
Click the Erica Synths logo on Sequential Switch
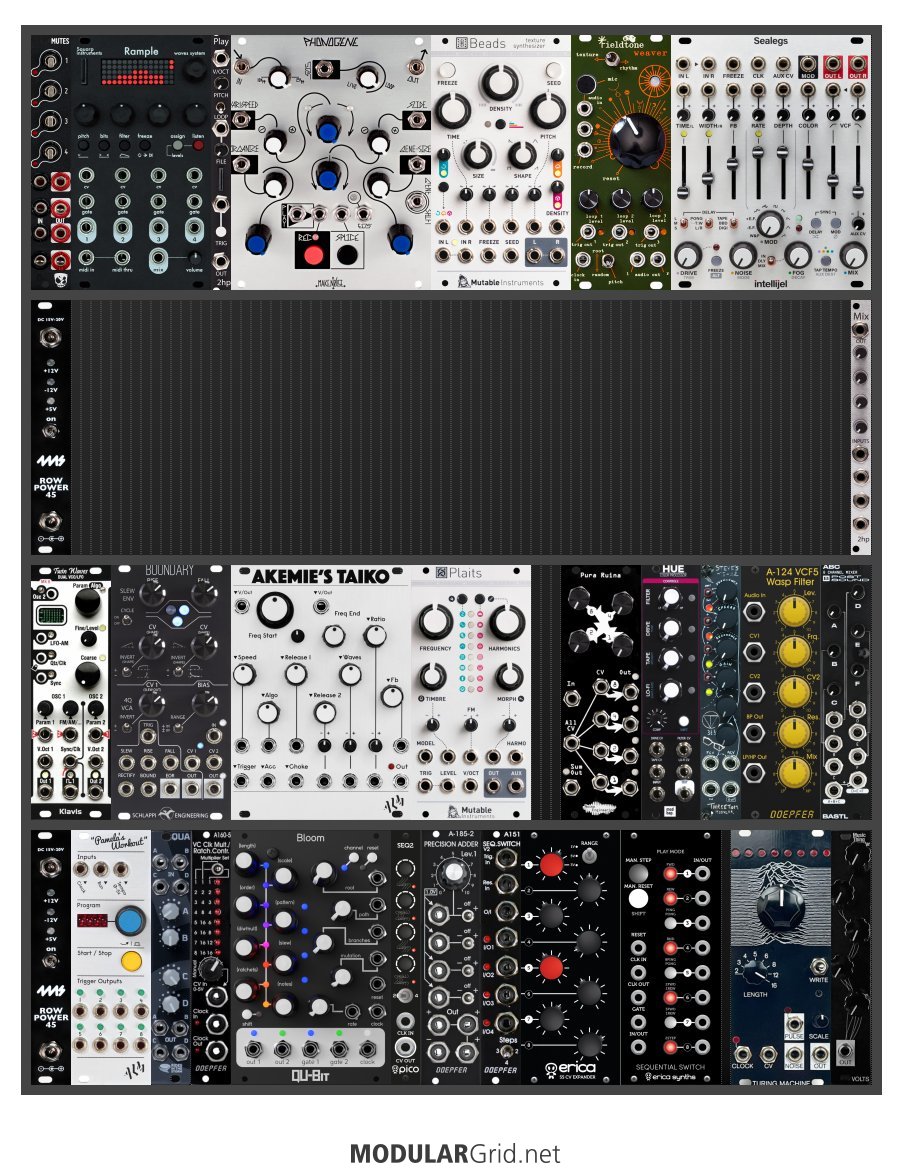click(x=670, y=1077)
